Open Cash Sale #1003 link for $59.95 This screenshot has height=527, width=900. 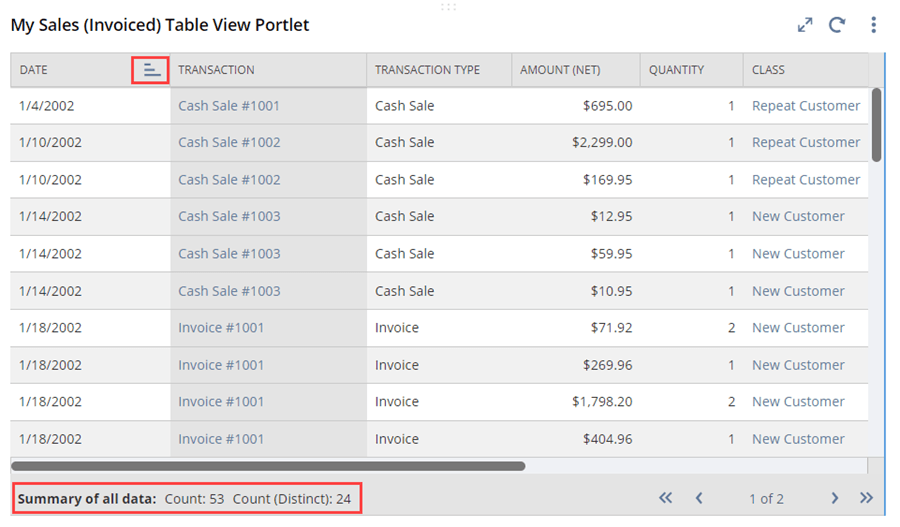pyautogui.click(x=229, y=254)
